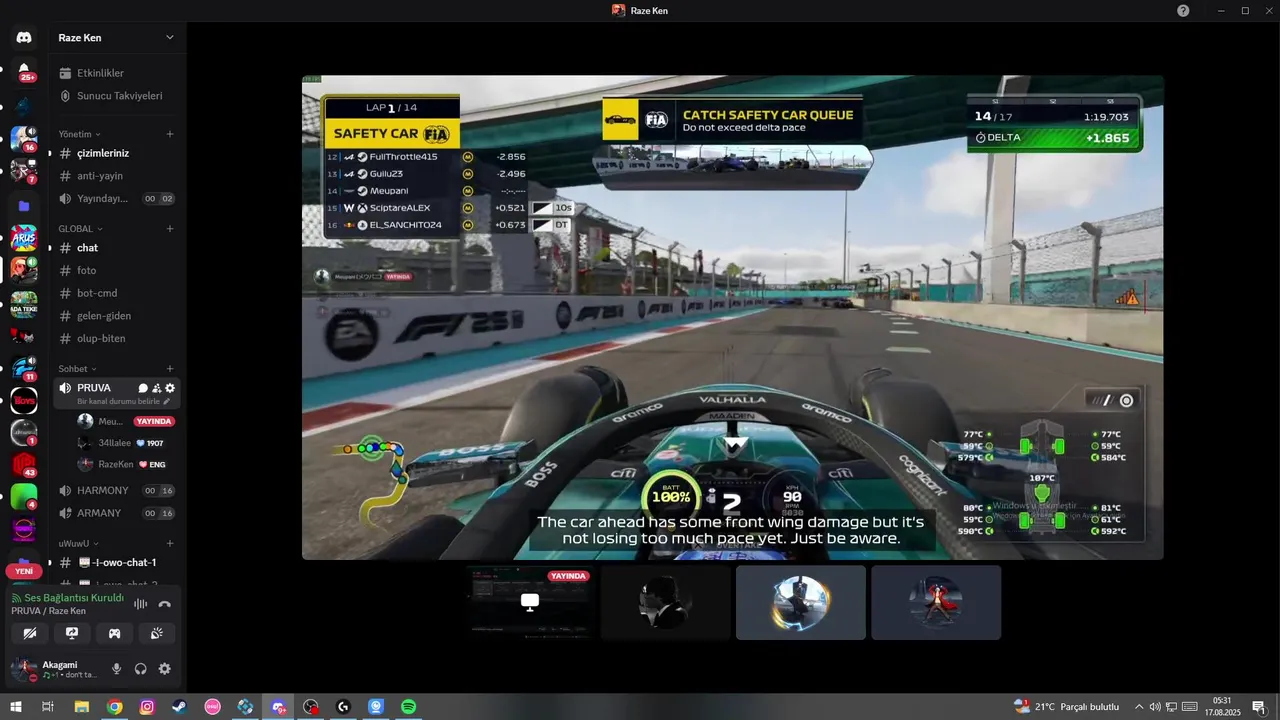Collapse the GLOBAL category

pos(79,229)
